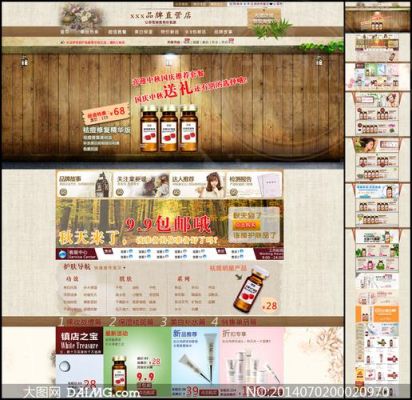Open the 检测报告 card
This screenshot has height=400, width=412.
[254, 184]
